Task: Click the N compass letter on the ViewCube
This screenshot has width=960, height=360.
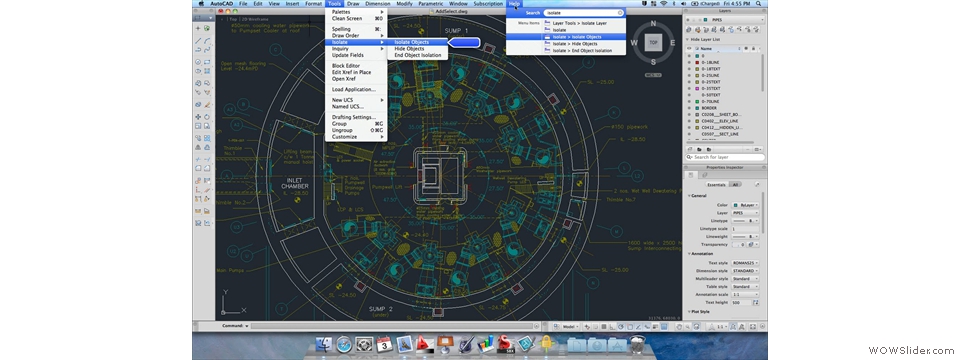Action: 653,24
